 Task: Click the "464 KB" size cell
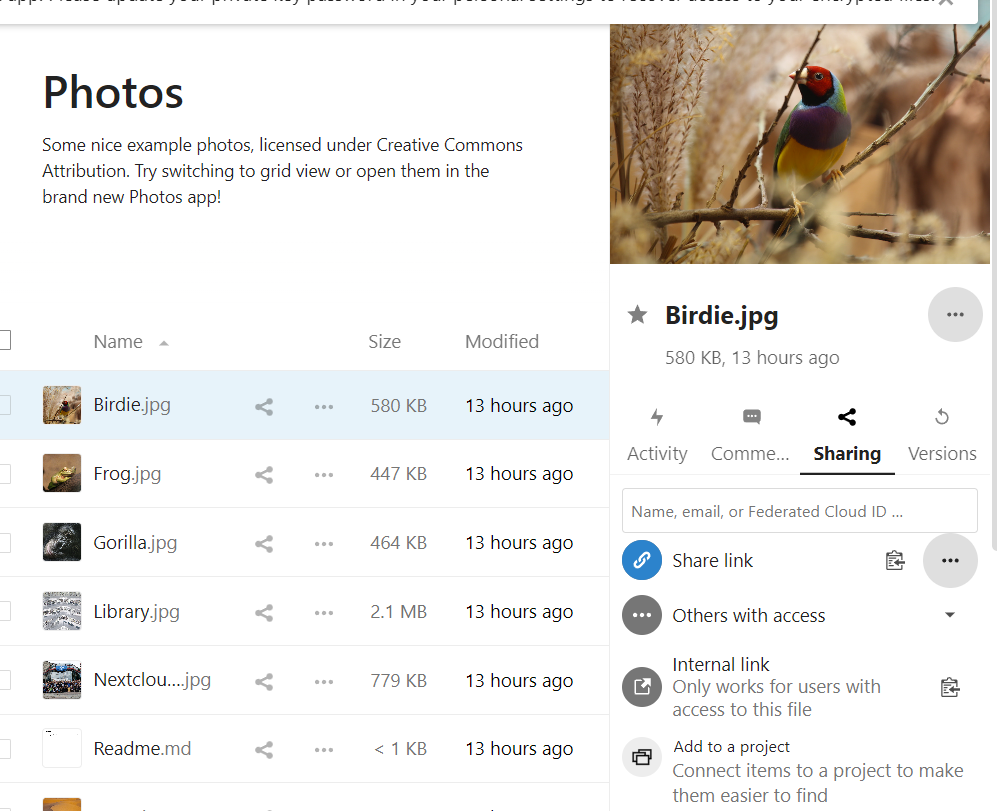[399, 543]
